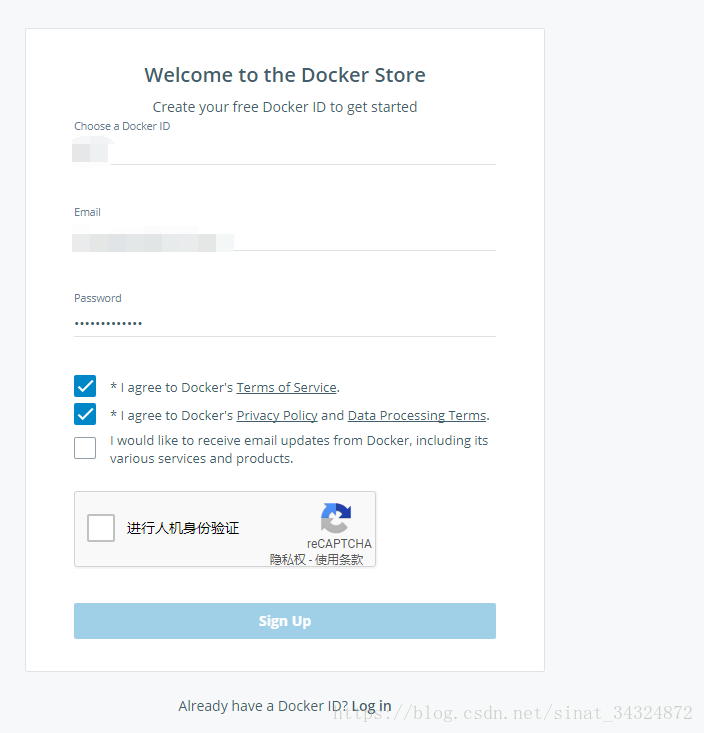Screen dimensions: 704x733
Task: Click the Email input field
Action: click(x=285, y=238)
